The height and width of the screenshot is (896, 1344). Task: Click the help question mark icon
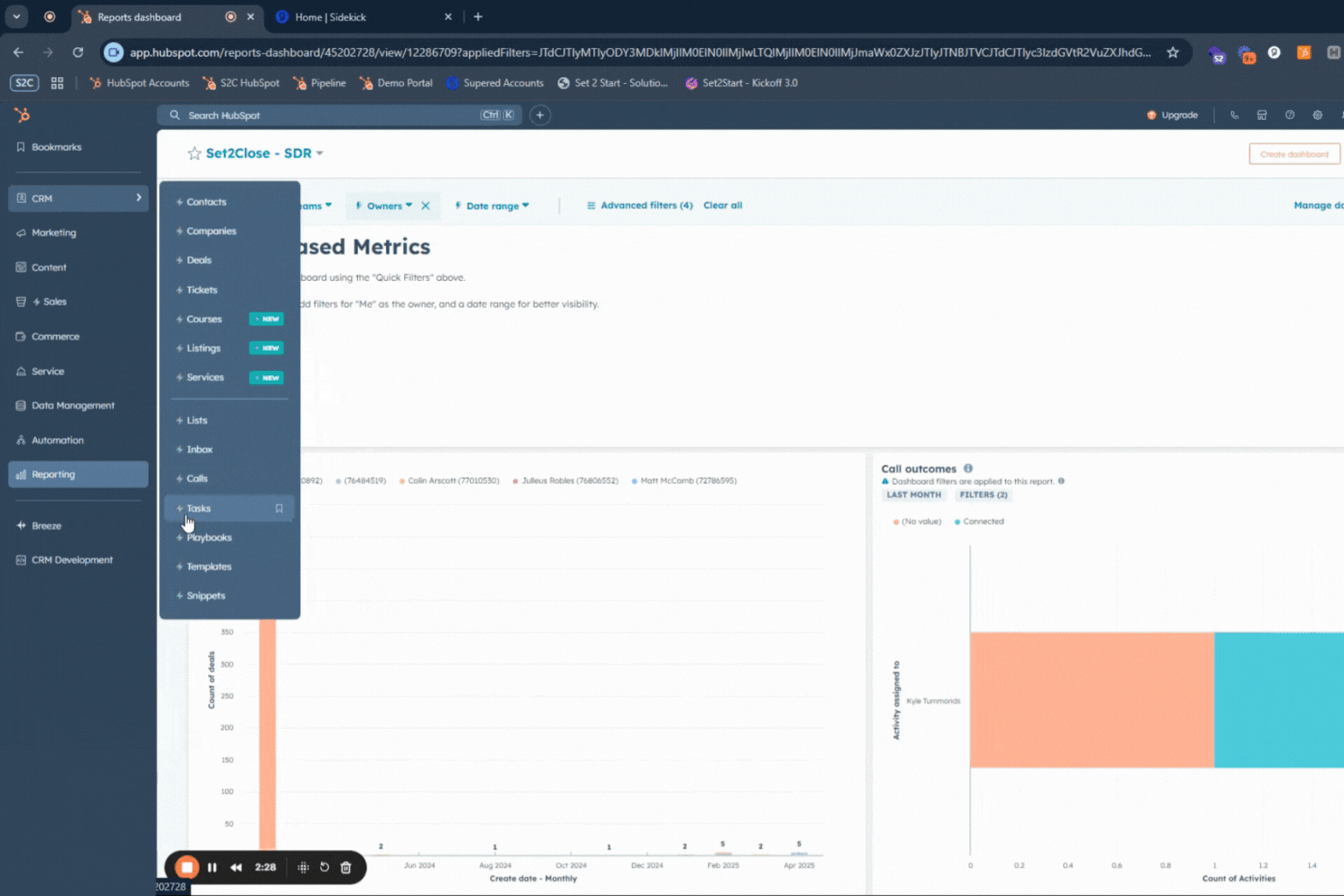[1289, 115]
